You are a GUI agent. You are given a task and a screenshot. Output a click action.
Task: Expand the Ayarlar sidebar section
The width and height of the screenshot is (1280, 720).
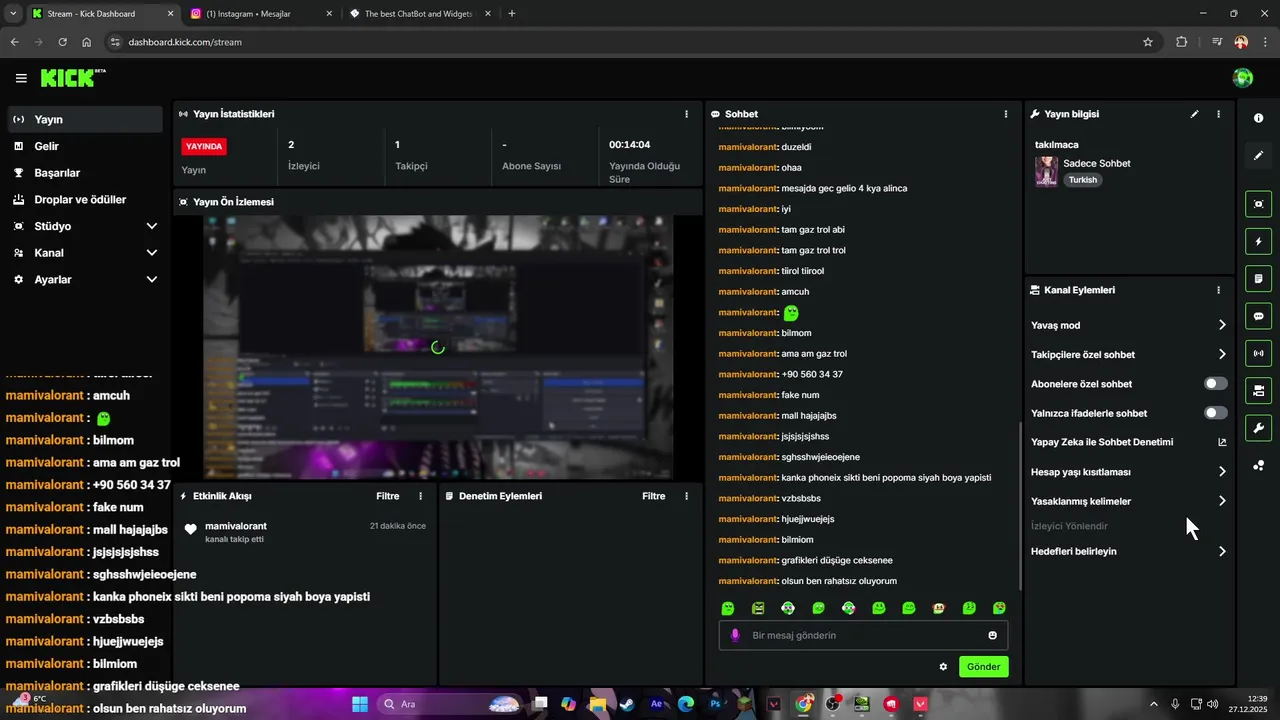coord(84,280)
